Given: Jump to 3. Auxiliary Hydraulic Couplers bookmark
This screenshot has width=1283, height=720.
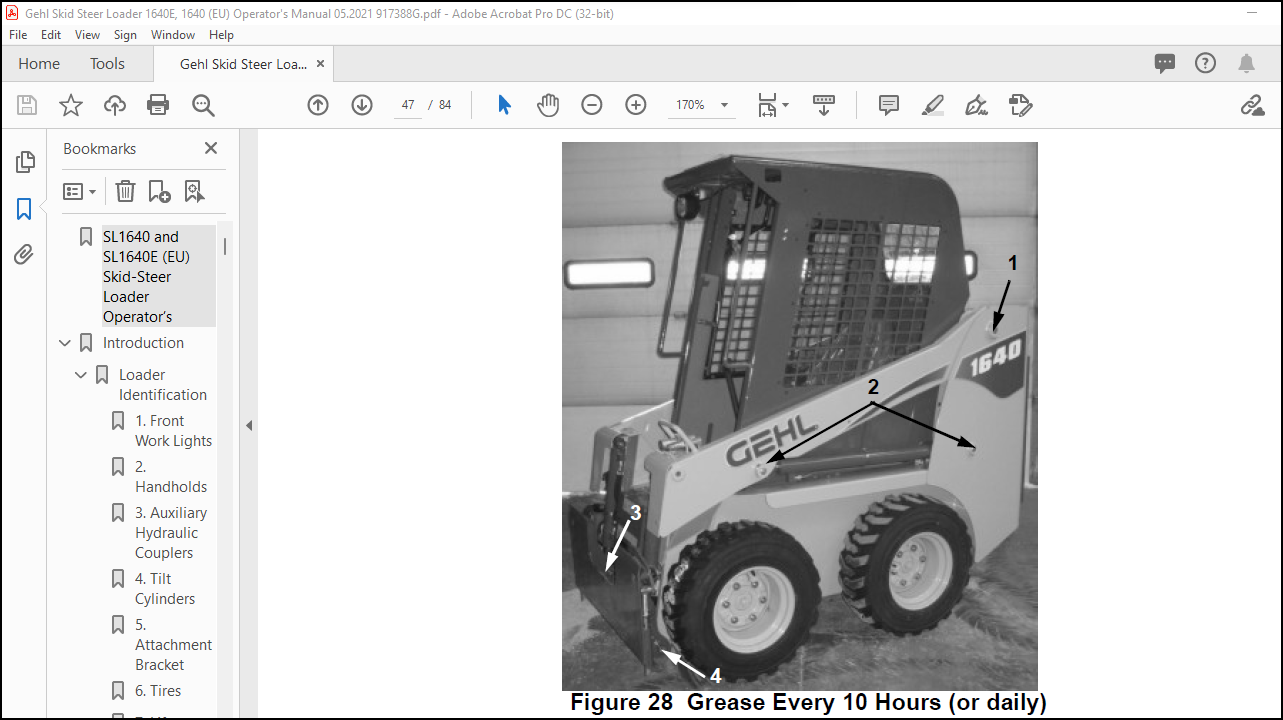Looking at the screenshot, I should click(171, 533).
